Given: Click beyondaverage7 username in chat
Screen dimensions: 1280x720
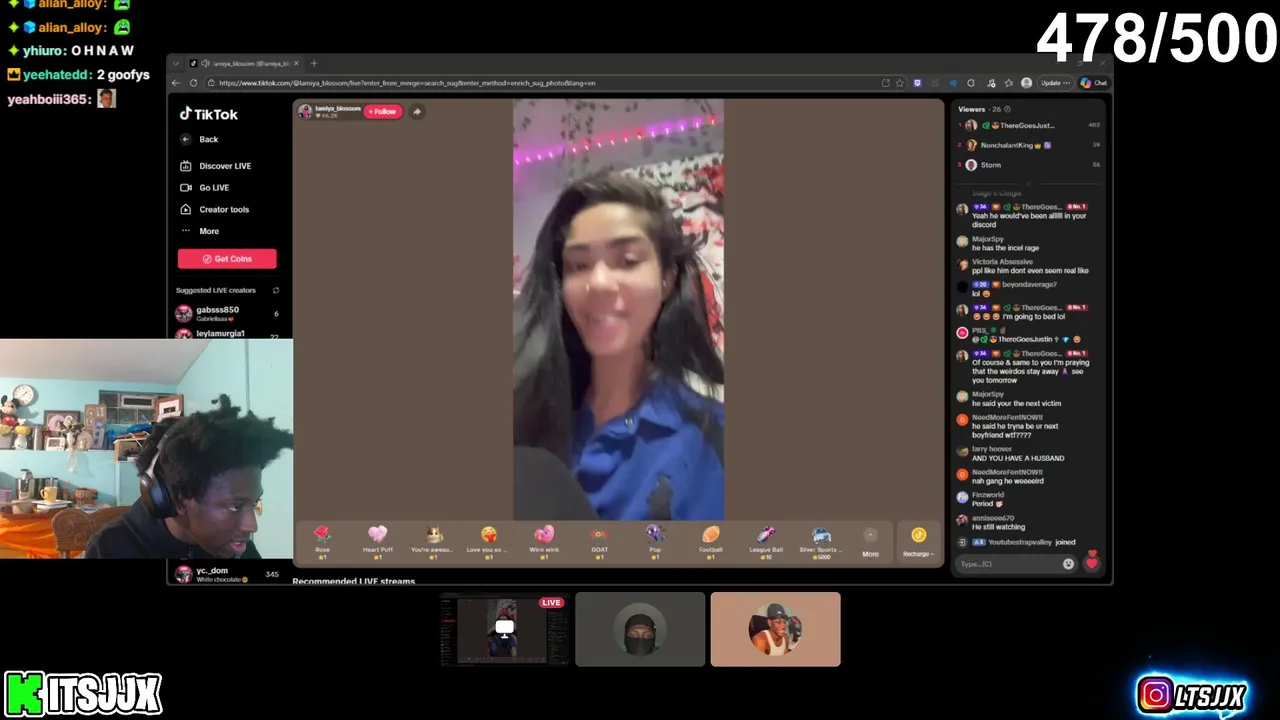Looking at the screenshot, I should tap(1030, 285).
